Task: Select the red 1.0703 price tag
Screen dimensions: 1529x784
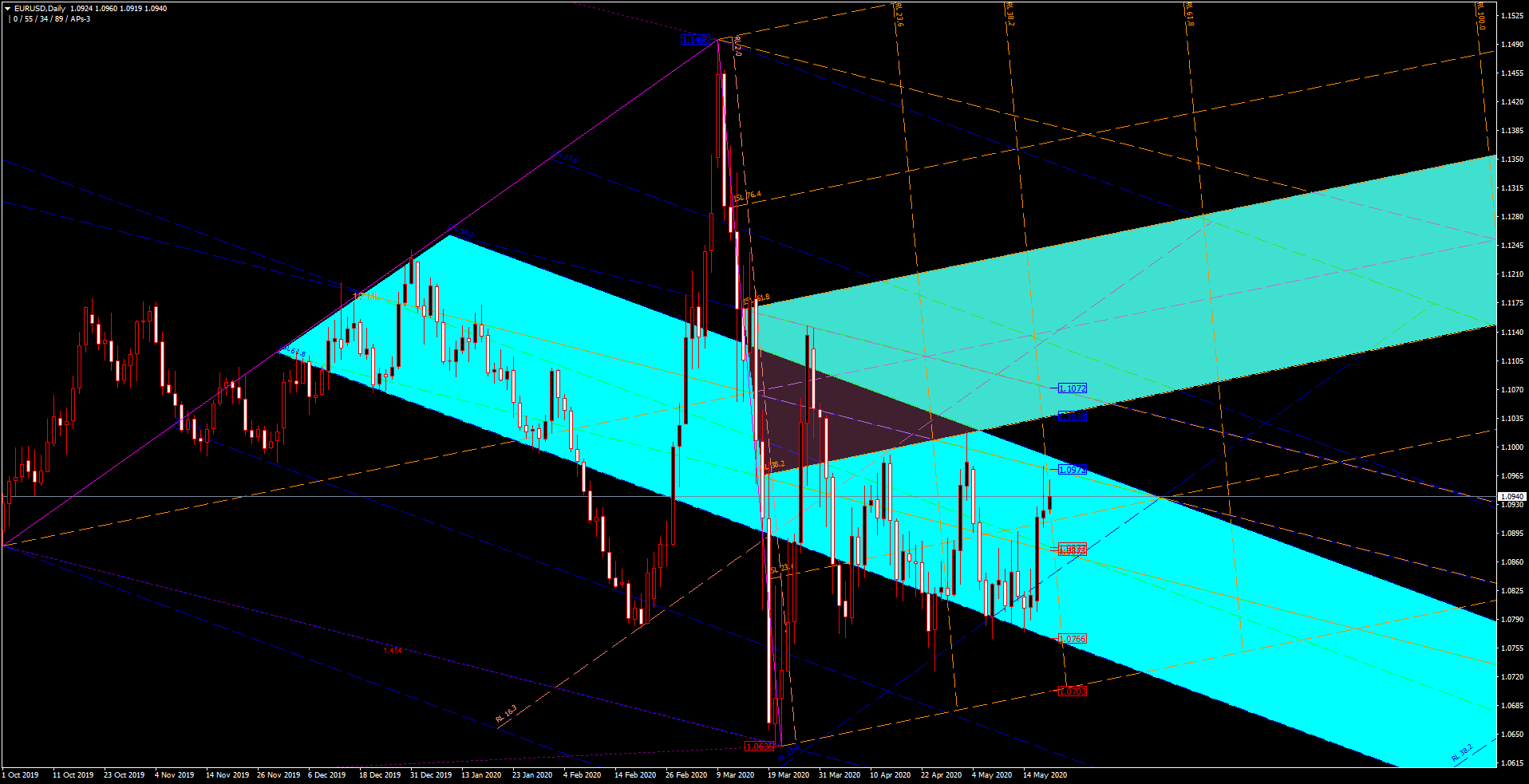Action: 1072,691
